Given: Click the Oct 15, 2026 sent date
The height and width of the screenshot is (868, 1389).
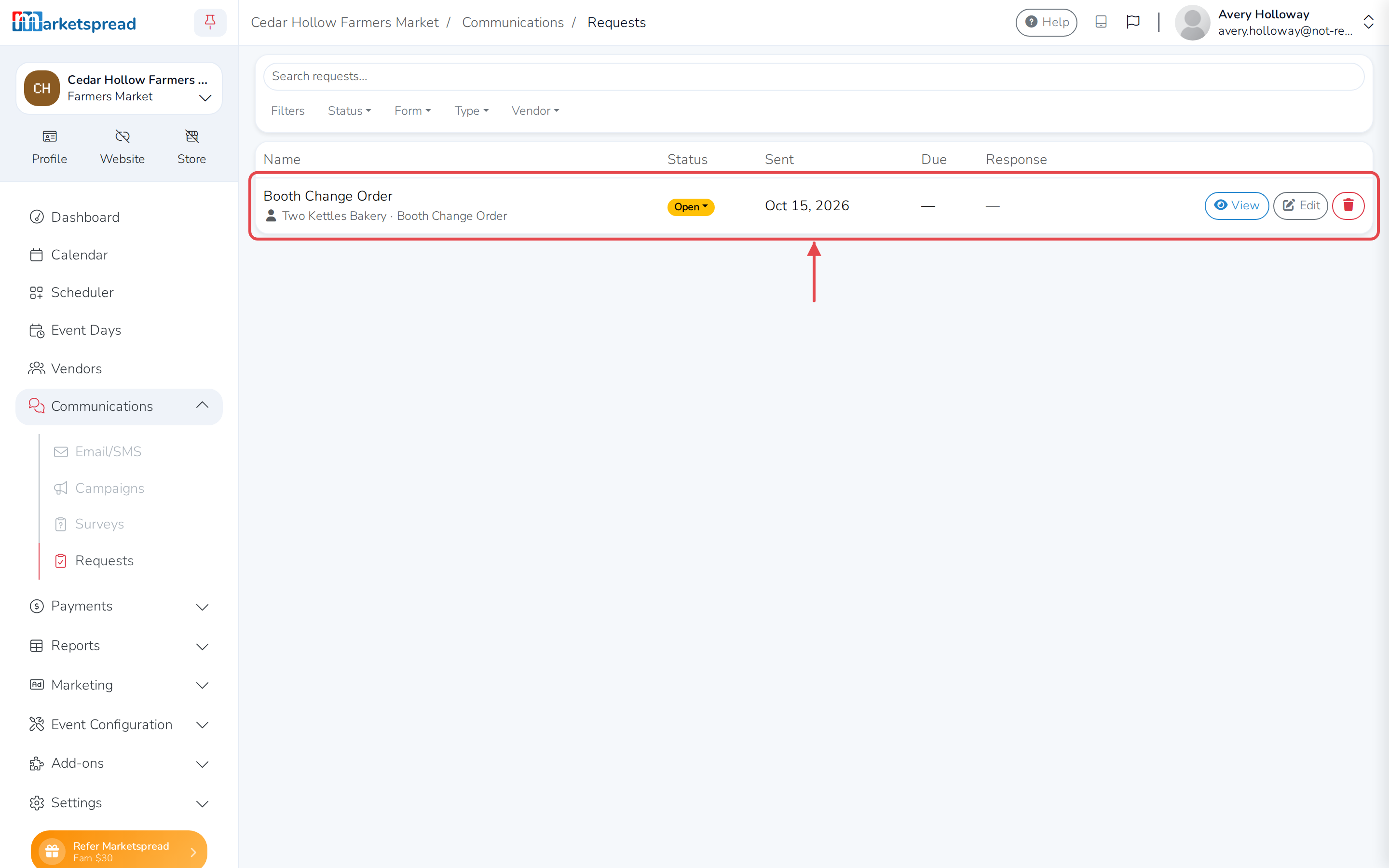Looking at the screenshot, I should pos(806,205).
